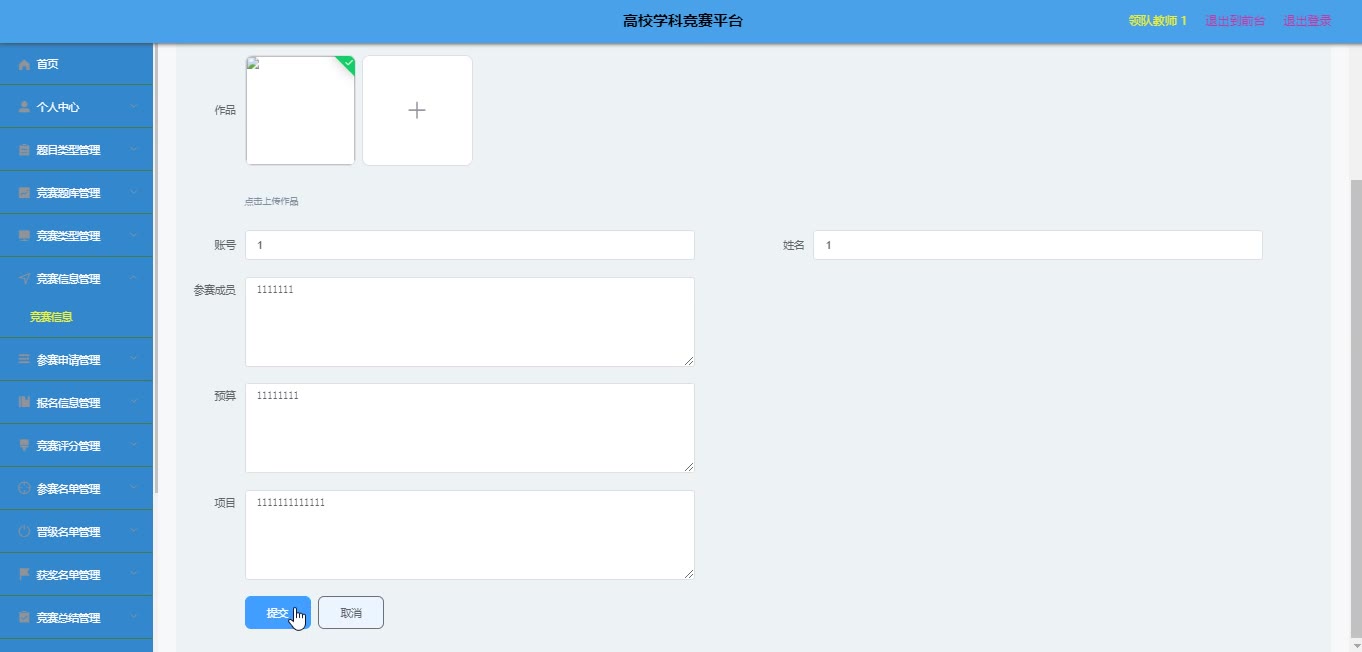The height and width of the screenshot is (652, 1362).
Task: Expand the 竞赛类型管理 menu arrow
Action: coord(133,236)
